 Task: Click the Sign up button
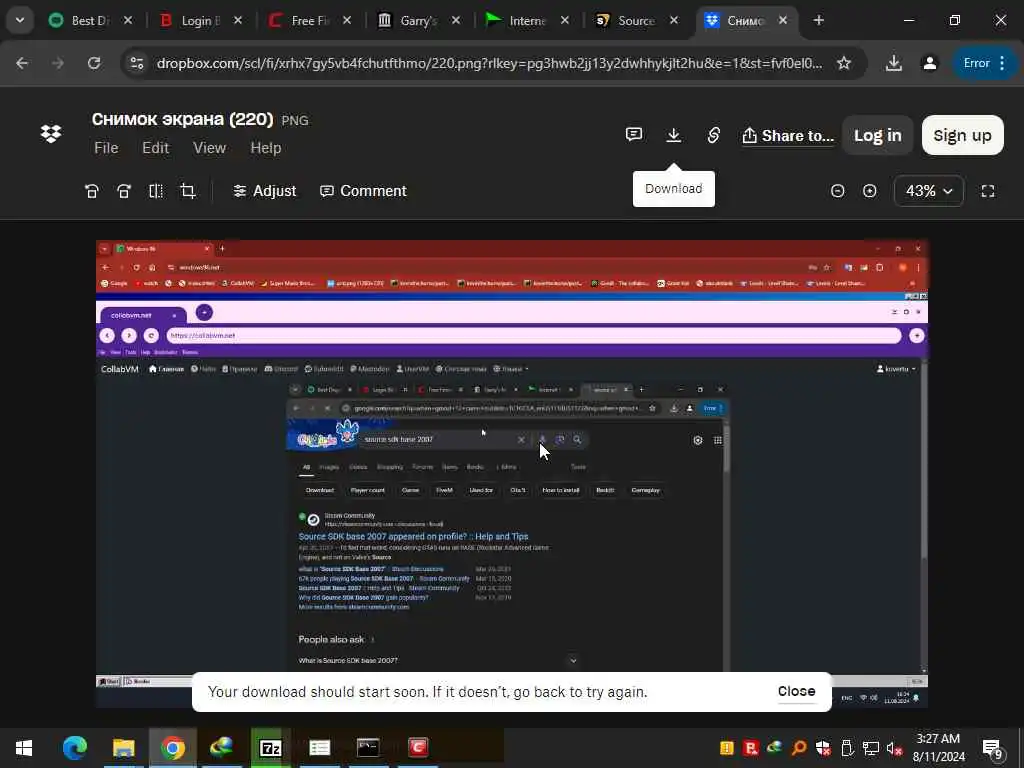click(962, 135)
